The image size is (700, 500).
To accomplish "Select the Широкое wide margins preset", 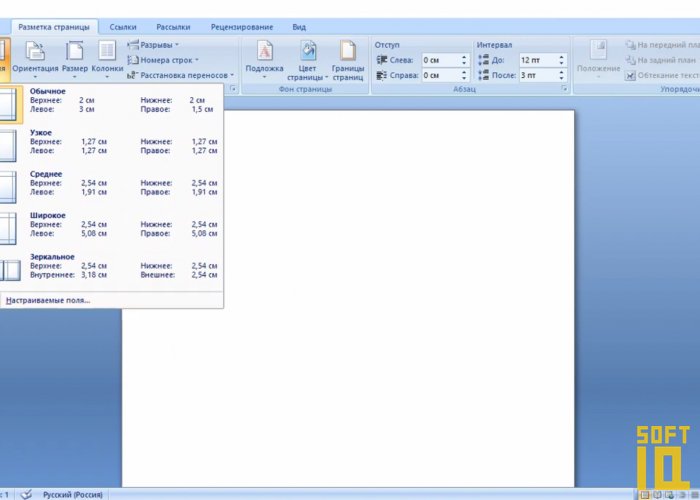I will pos(111,228).
